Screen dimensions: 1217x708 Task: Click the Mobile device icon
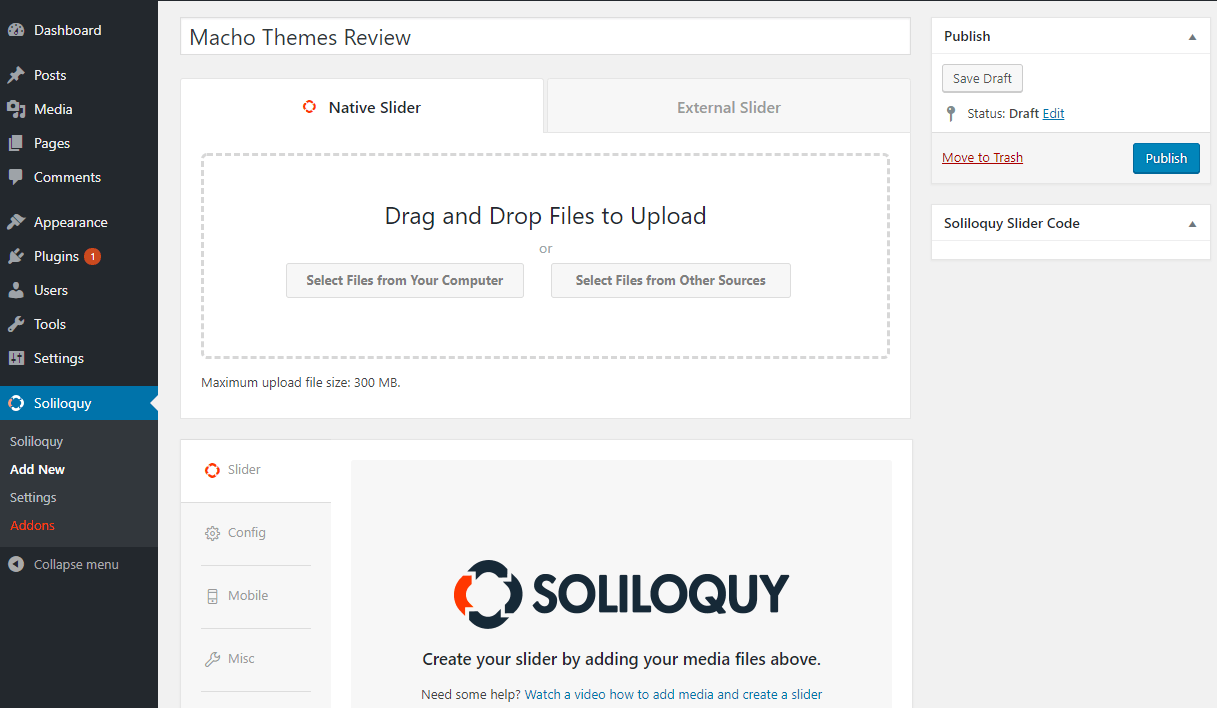coord(212,596)
